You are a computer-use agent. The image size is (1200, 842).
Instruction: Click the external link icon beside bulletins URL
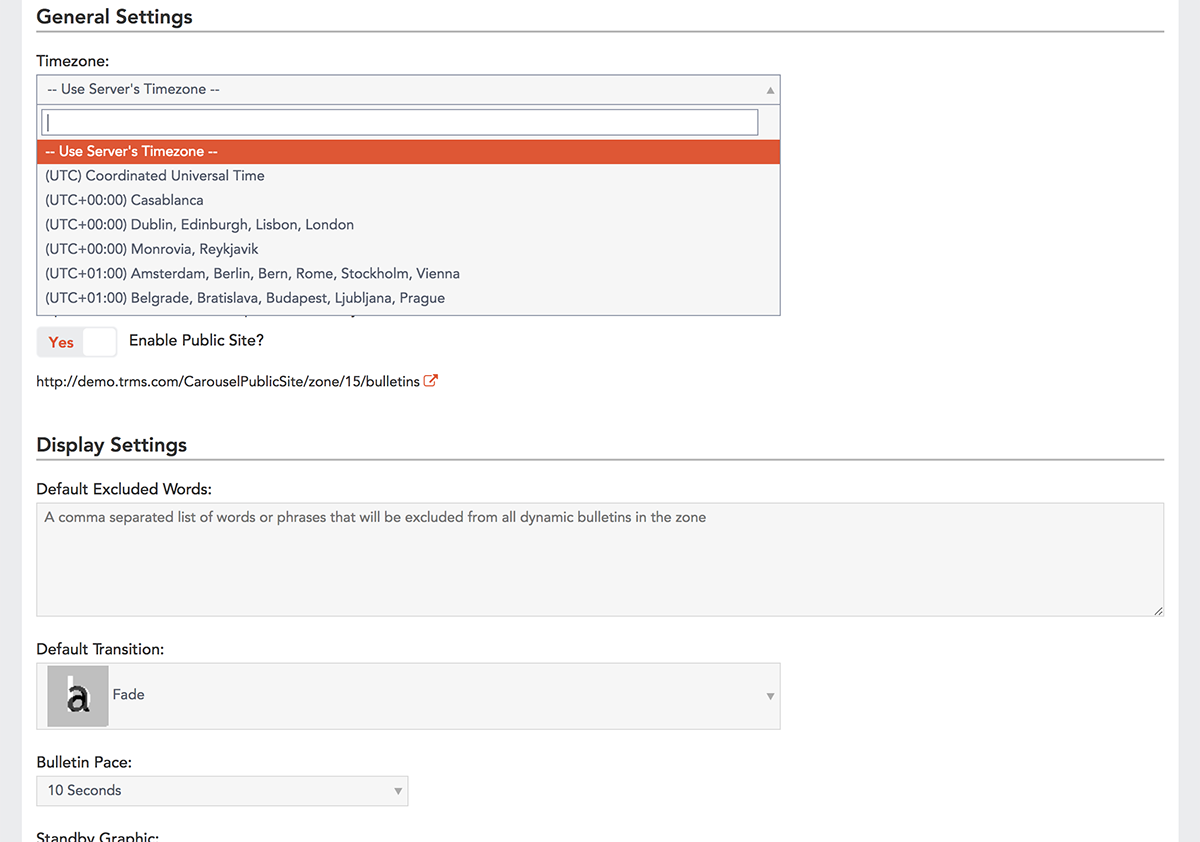tap(431, 381)
